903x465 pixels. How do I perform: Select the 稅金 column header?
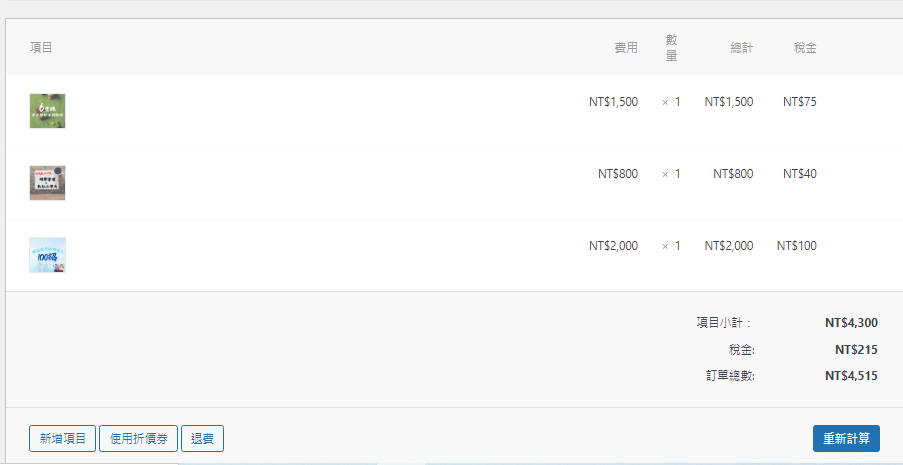pos(805,48)
